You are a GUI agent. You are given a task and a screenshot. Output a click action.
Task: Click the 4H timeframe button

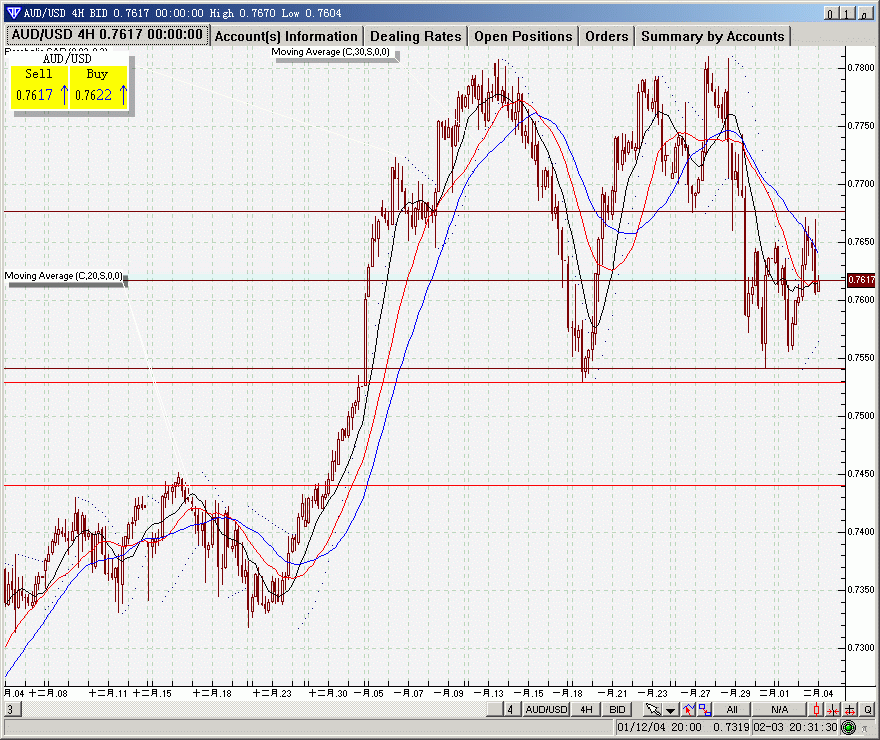tap(586, 710)
